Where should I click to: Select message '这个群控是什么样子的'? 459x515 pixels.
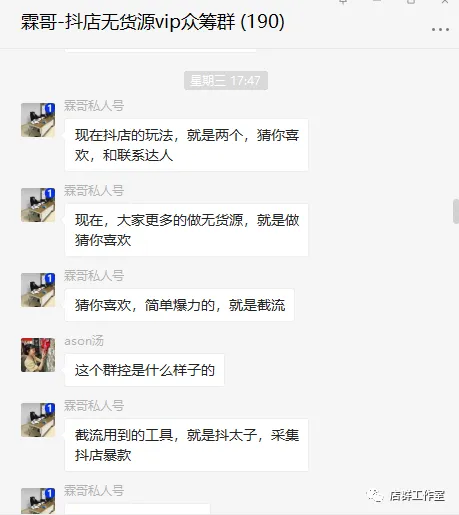click(144, 370)
